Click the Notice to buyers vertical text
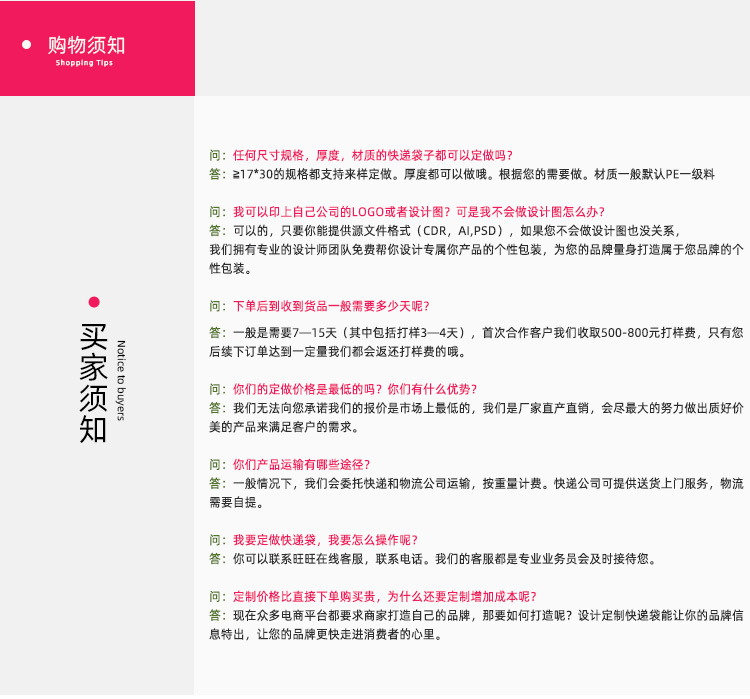Image resolution: width=750 pixels, height=699 pixels. tap(121, 380)
